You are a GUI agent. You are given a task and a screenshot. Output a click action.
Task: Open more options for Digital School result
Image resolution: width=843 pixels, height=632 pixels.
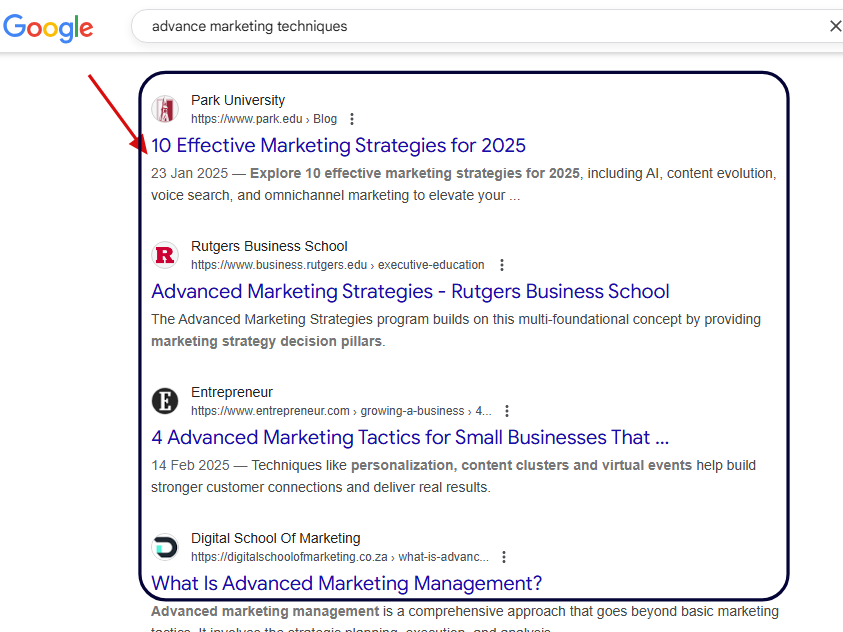pyautogui.click(x=504, y=557)
